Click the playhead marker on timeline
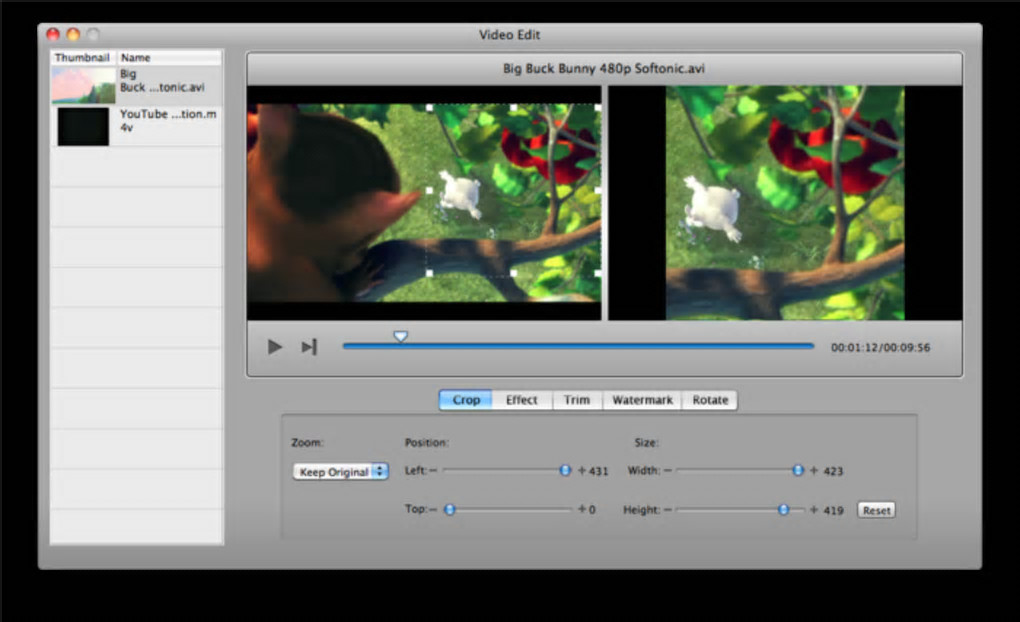The height and width of the screenshot is (622, 1020). coord(401,336)
